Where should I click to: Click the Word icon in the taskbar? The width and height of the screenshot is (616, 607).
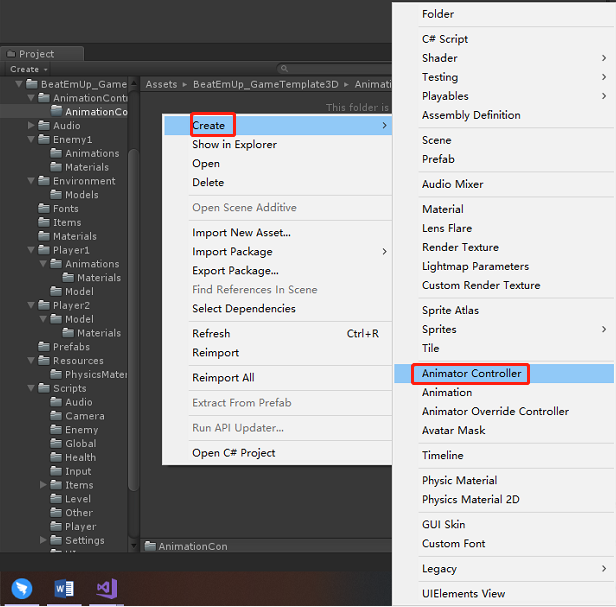click(64, 588)
